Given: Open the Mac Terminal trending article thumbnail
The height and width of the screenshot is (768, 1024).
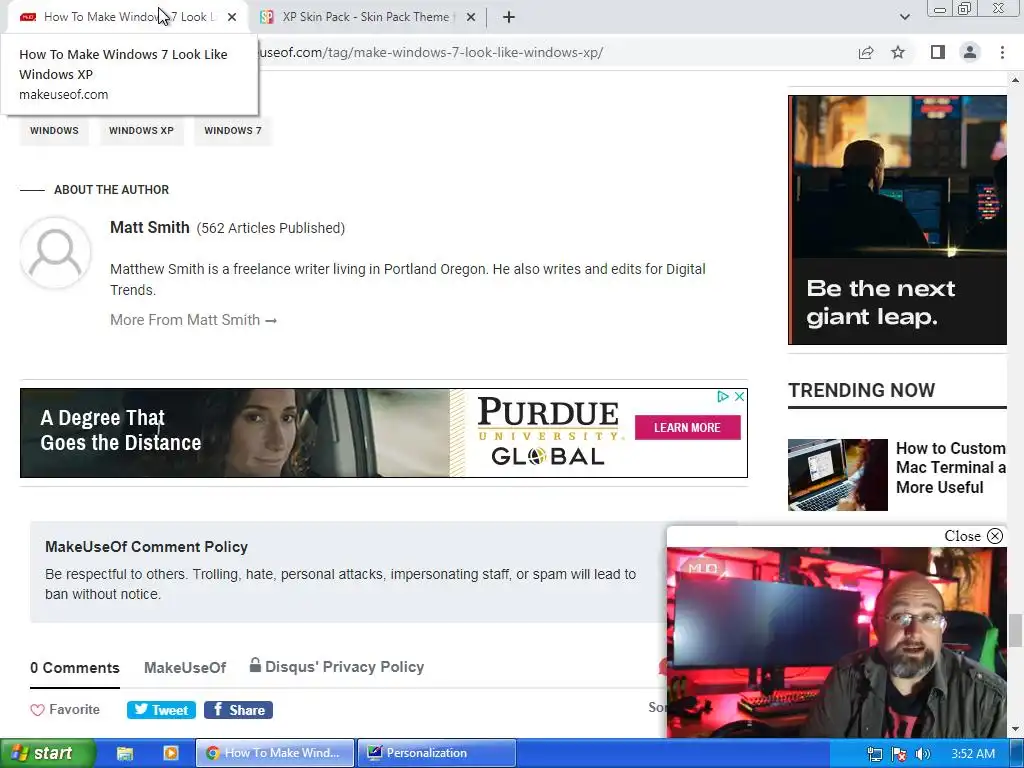Looking at the screenshot, I should (x=838, y=475).
